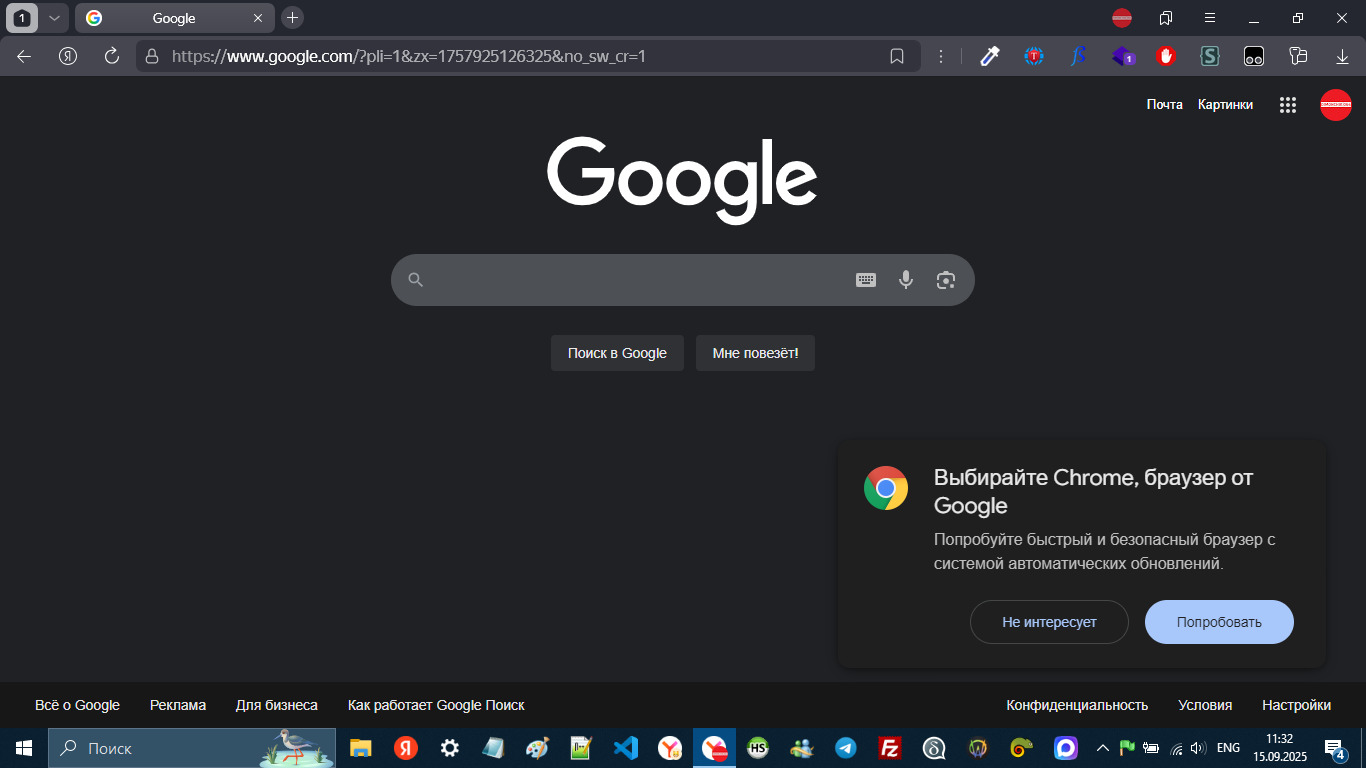
Task: Open a new tab with the plus button
Action: pyautogui.click(x=292, y=18)
